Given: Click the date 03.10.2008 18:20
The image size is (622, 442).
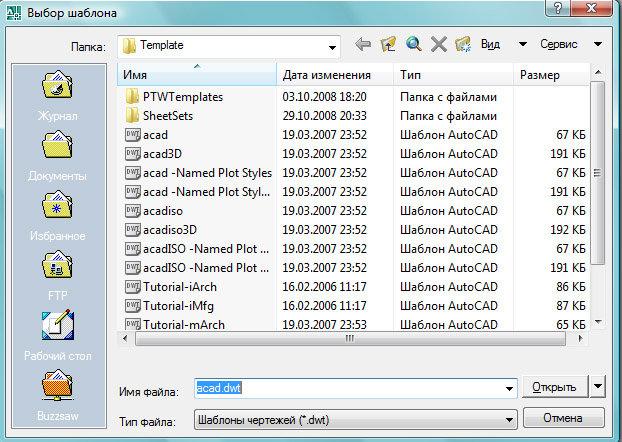Looking at the screenshot, I should click(x=324, y=96).
